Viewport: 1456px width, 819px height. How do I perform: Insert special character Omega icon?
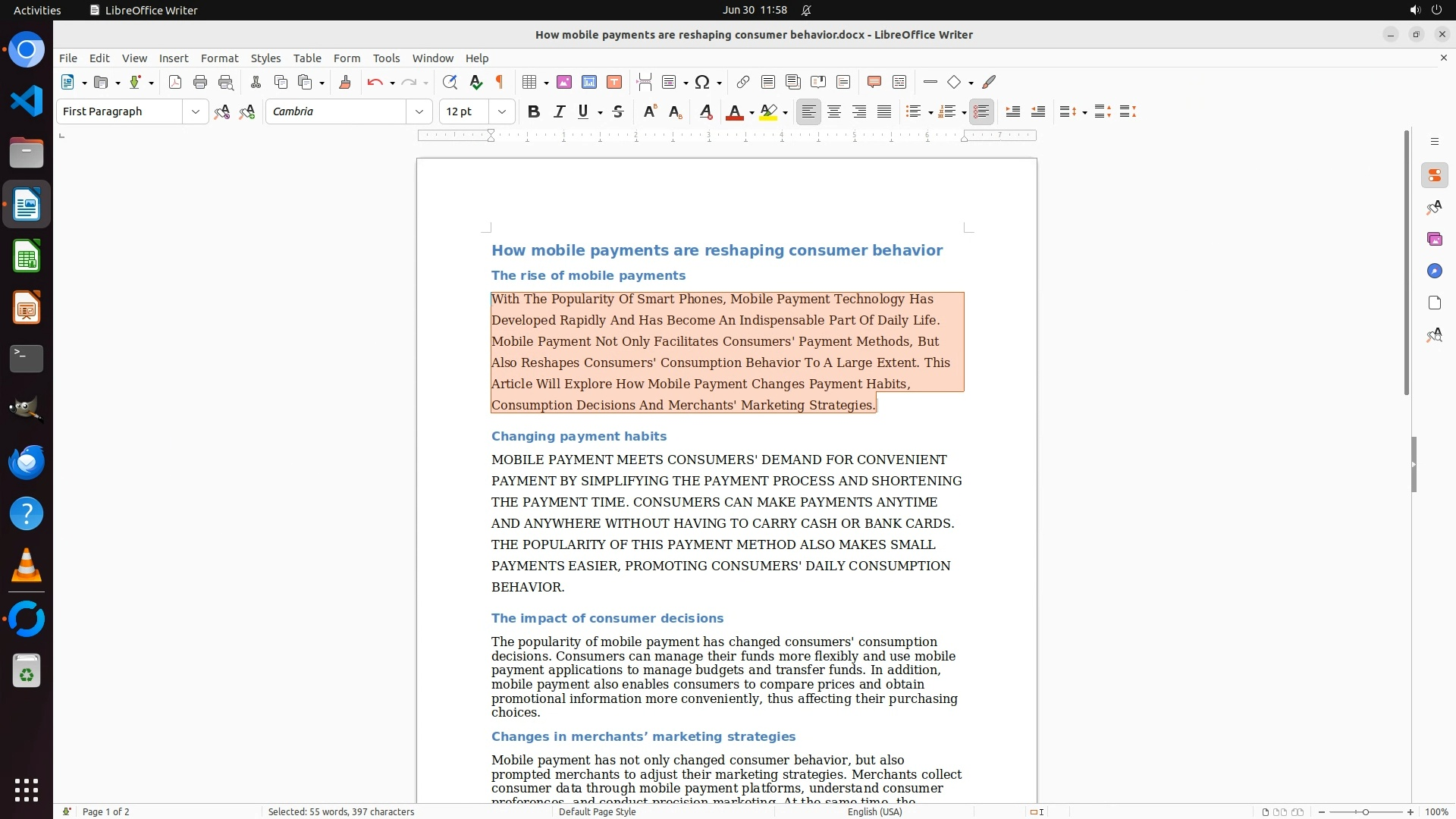[702, 82]
